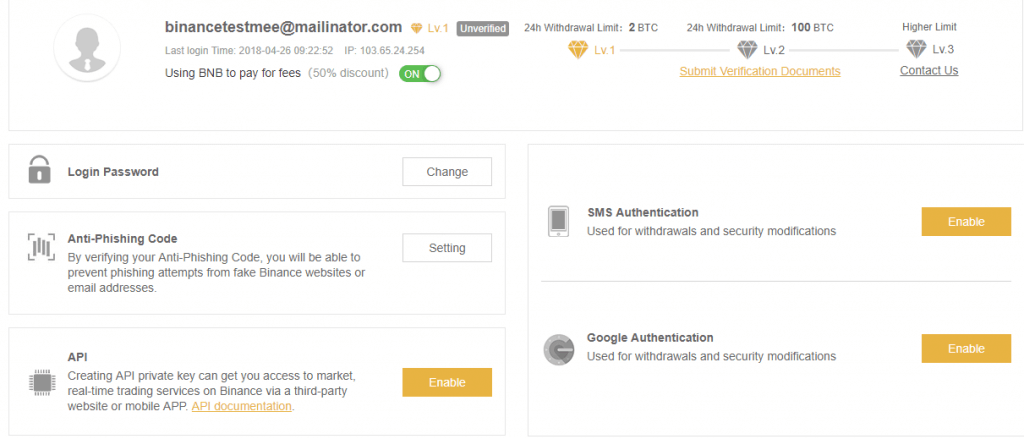Click the gold diamond beside the email's Lv.1
This screenshot has height=439, width=1024.
click(417, 29)
